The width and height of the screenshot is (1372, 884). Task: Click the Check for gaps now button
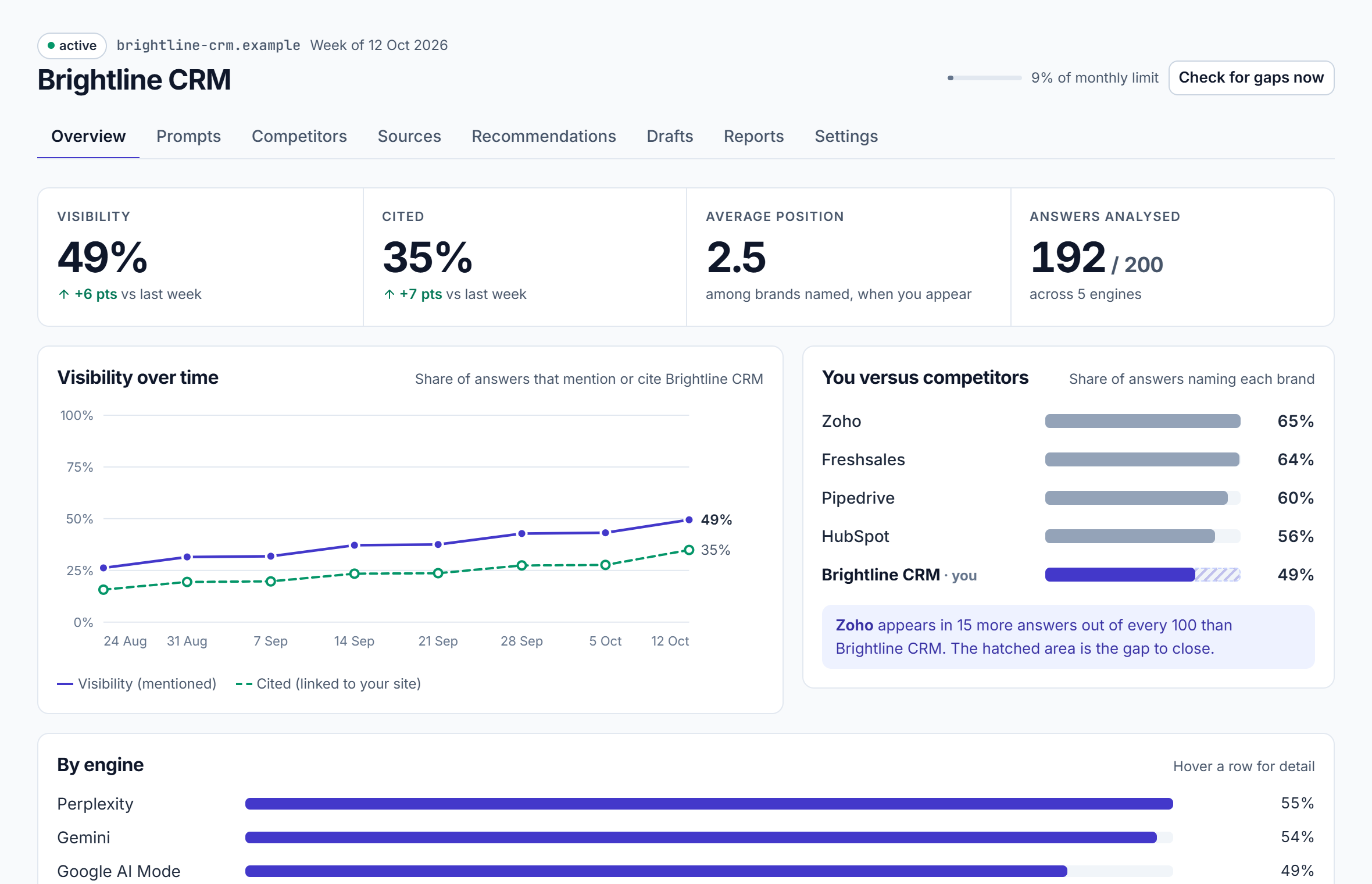(1251, 78)
